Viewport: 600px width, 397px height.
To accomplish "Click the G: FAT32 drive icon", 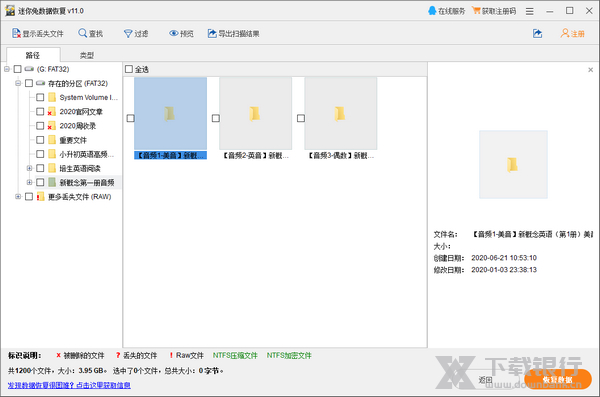I will [x=29, y=69].
